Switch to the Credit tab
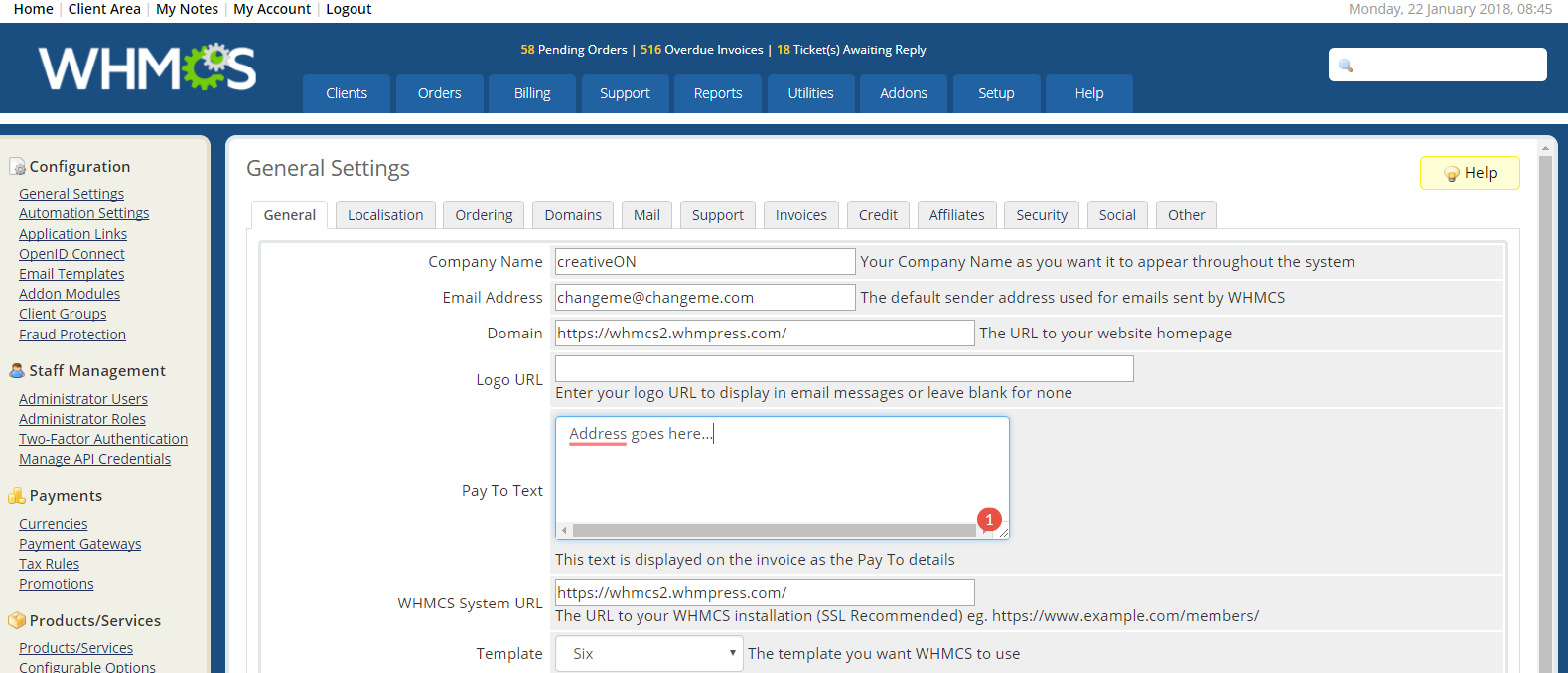This screenshot has height=673, width=1568. [878, 215]
